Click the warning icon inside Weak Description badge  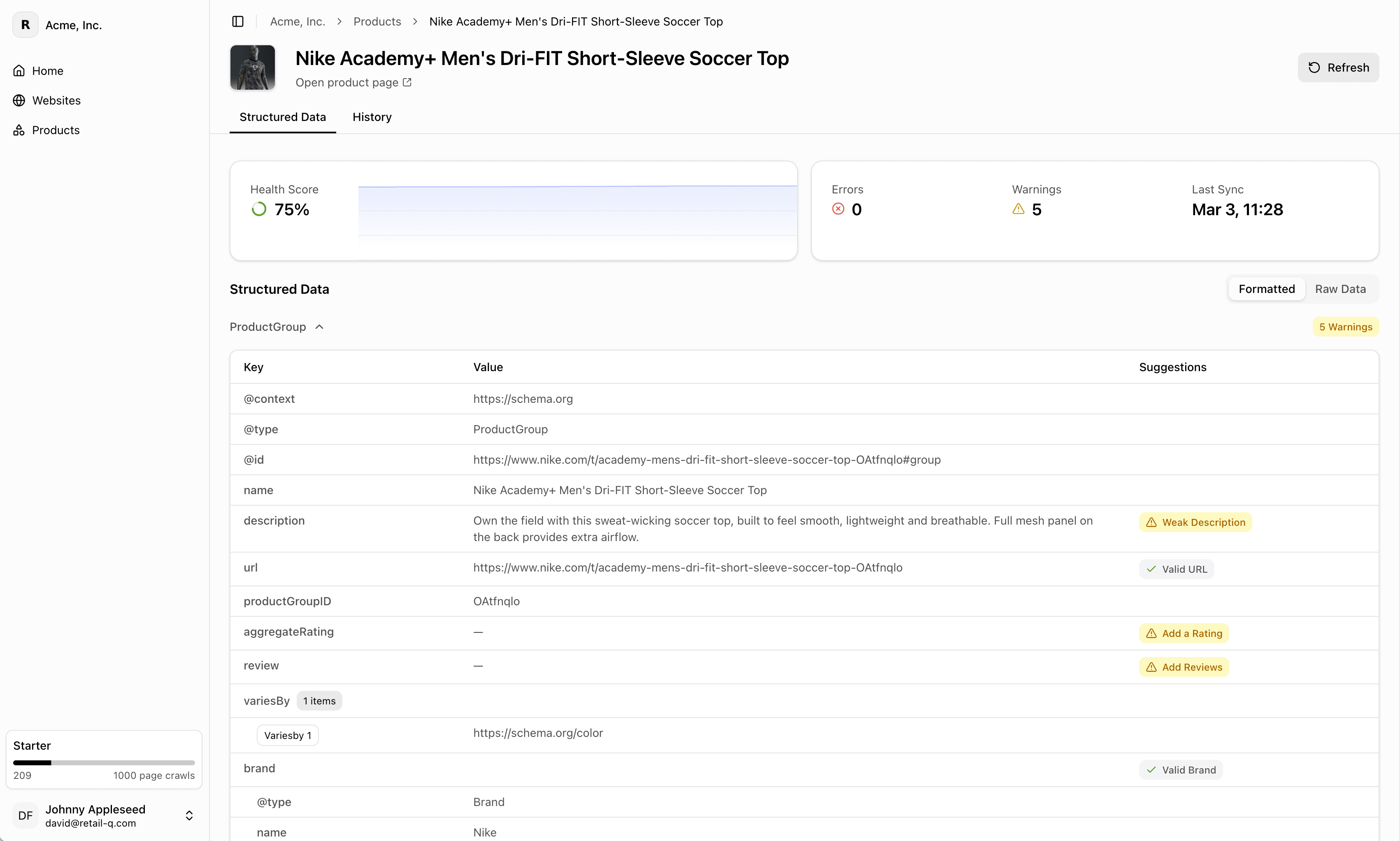coord(1152,522)
